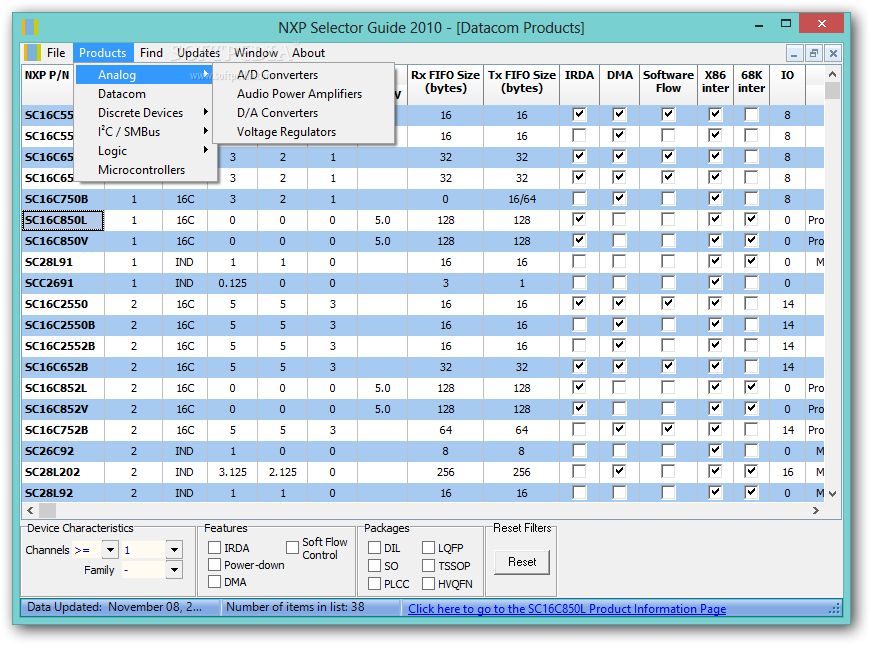The image size is (871, 645).
Task: Click horizontal scrollbar left arrow
Action: tap(30, 510)
